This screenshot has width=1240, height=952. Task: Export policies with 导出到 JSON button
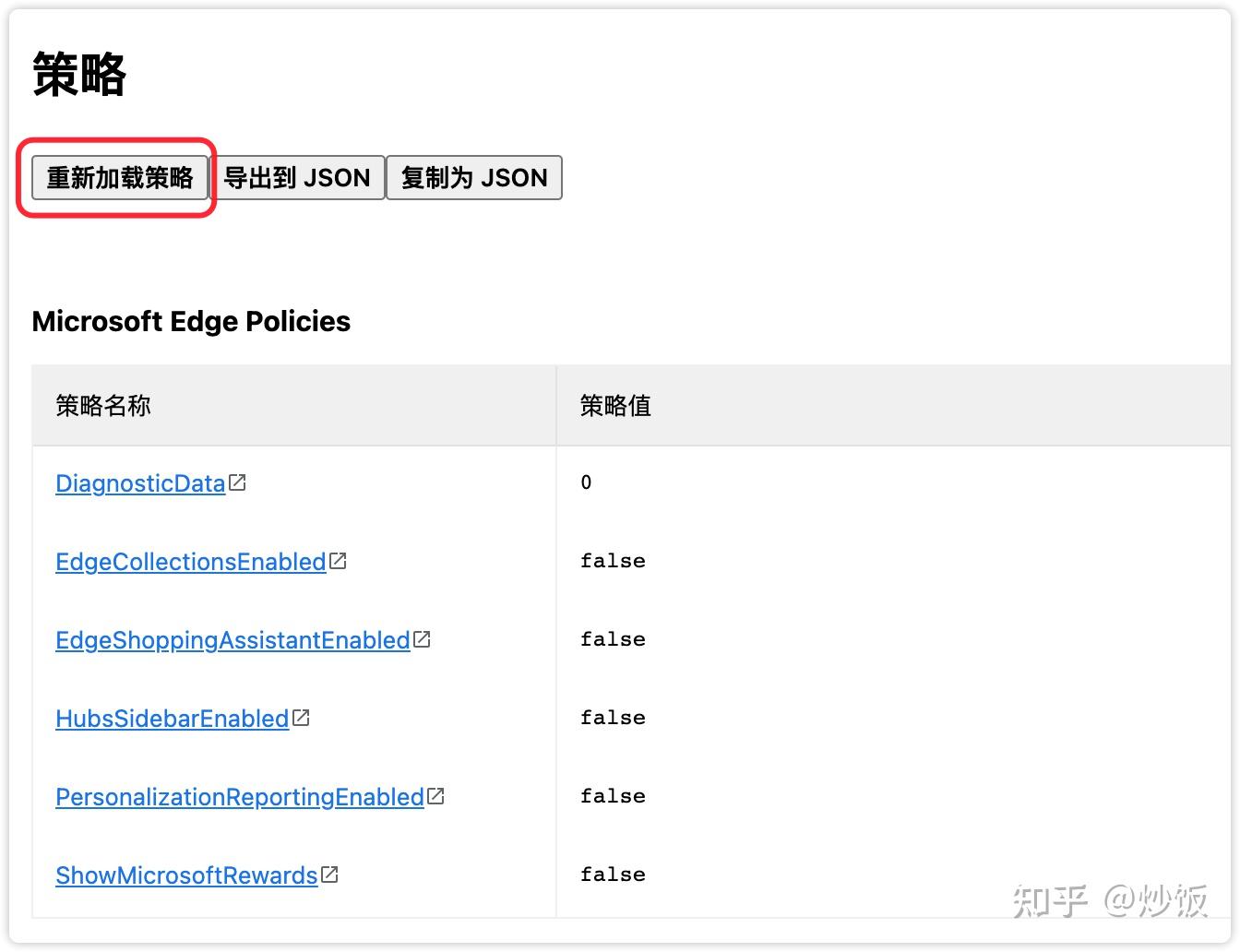click(x=297, y=177)
